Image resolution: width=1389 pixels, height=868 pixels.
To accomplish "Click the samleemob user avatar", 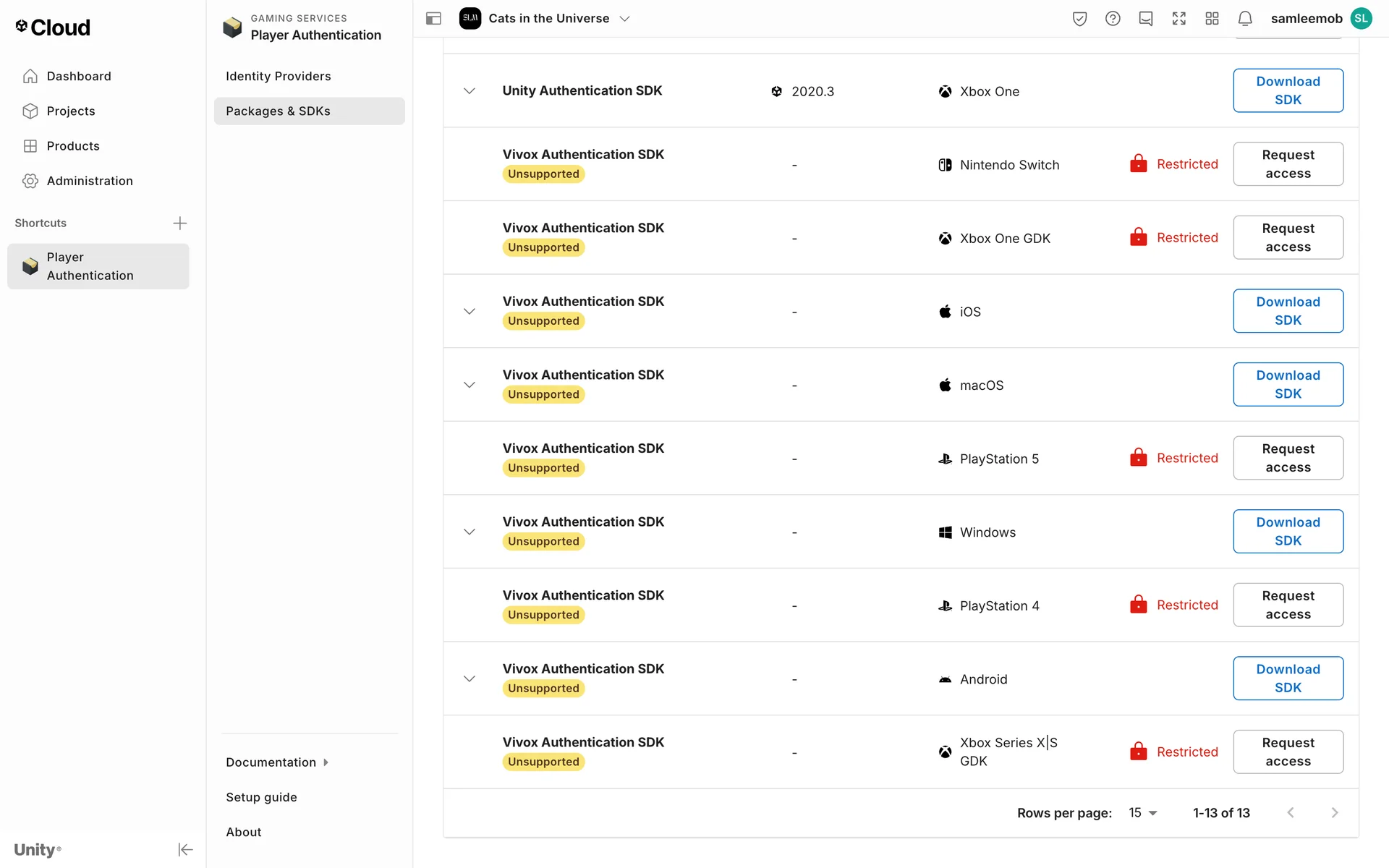I will tap(1362, 19).
